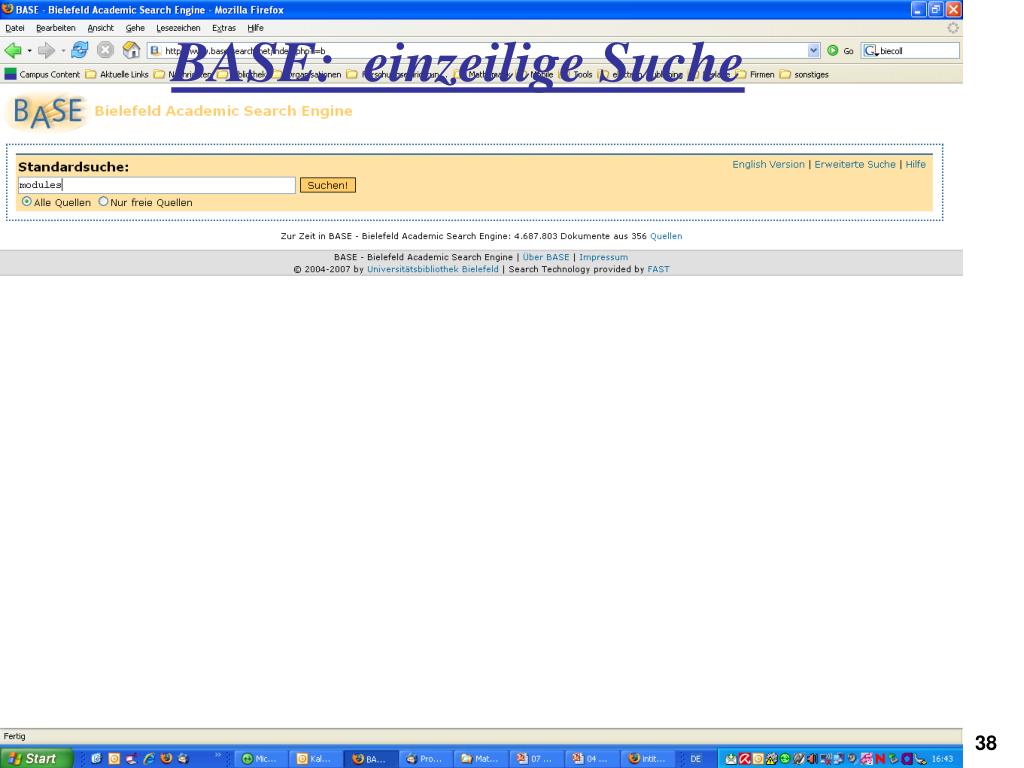Switch to the 07 ... PowerPoint taskbar window
The image size is (1024, 768).
[x=535, y=759]
